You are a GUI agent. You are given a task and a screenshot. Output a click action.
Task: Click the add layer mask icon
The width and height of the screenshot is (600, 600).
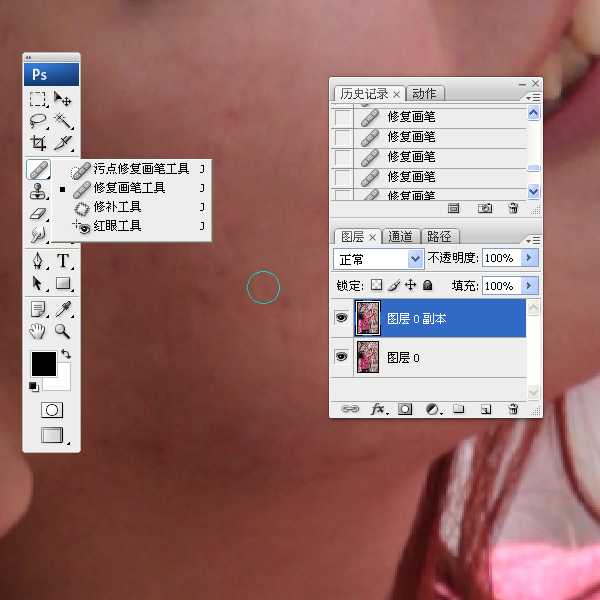click(x=405, y=409)
